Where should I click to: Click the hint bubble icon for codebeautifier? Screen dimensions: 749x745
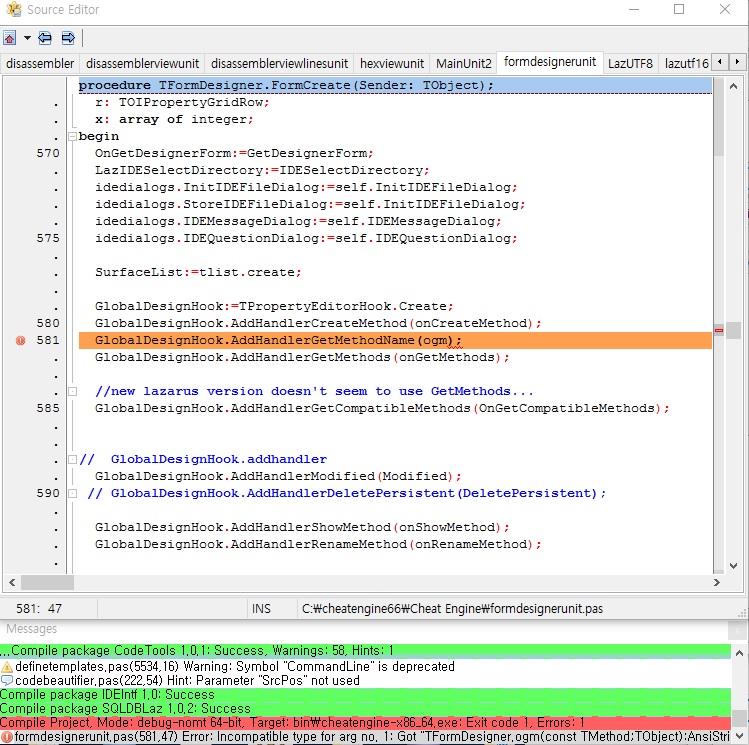(x=7, y=680)
